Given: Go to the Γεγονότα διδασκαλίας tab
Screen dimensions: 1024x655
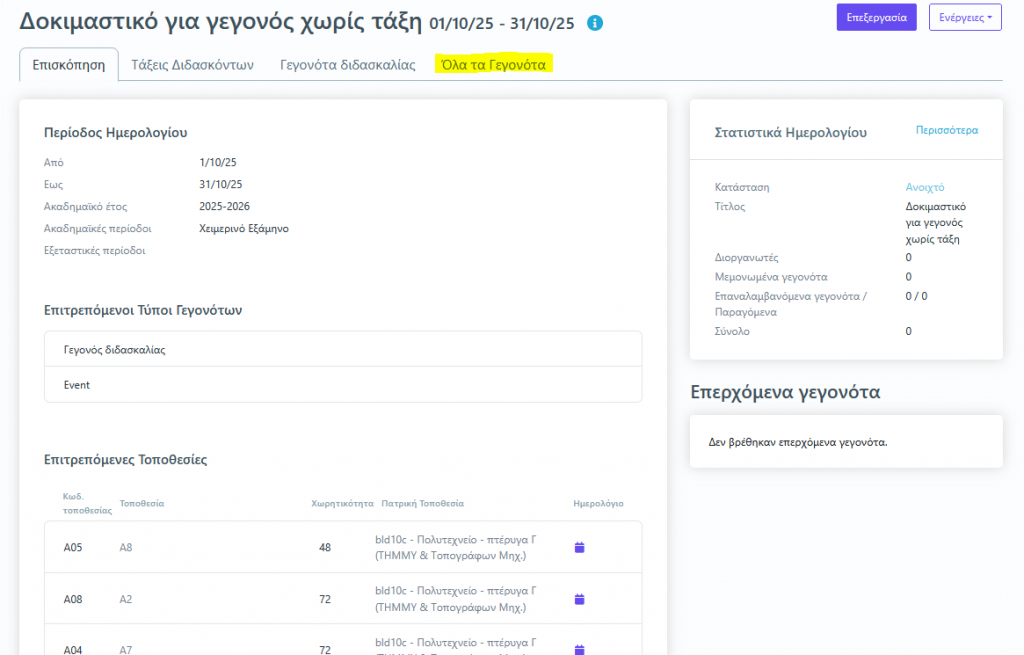Looking at the screenshot, I should tap(347, 65).
